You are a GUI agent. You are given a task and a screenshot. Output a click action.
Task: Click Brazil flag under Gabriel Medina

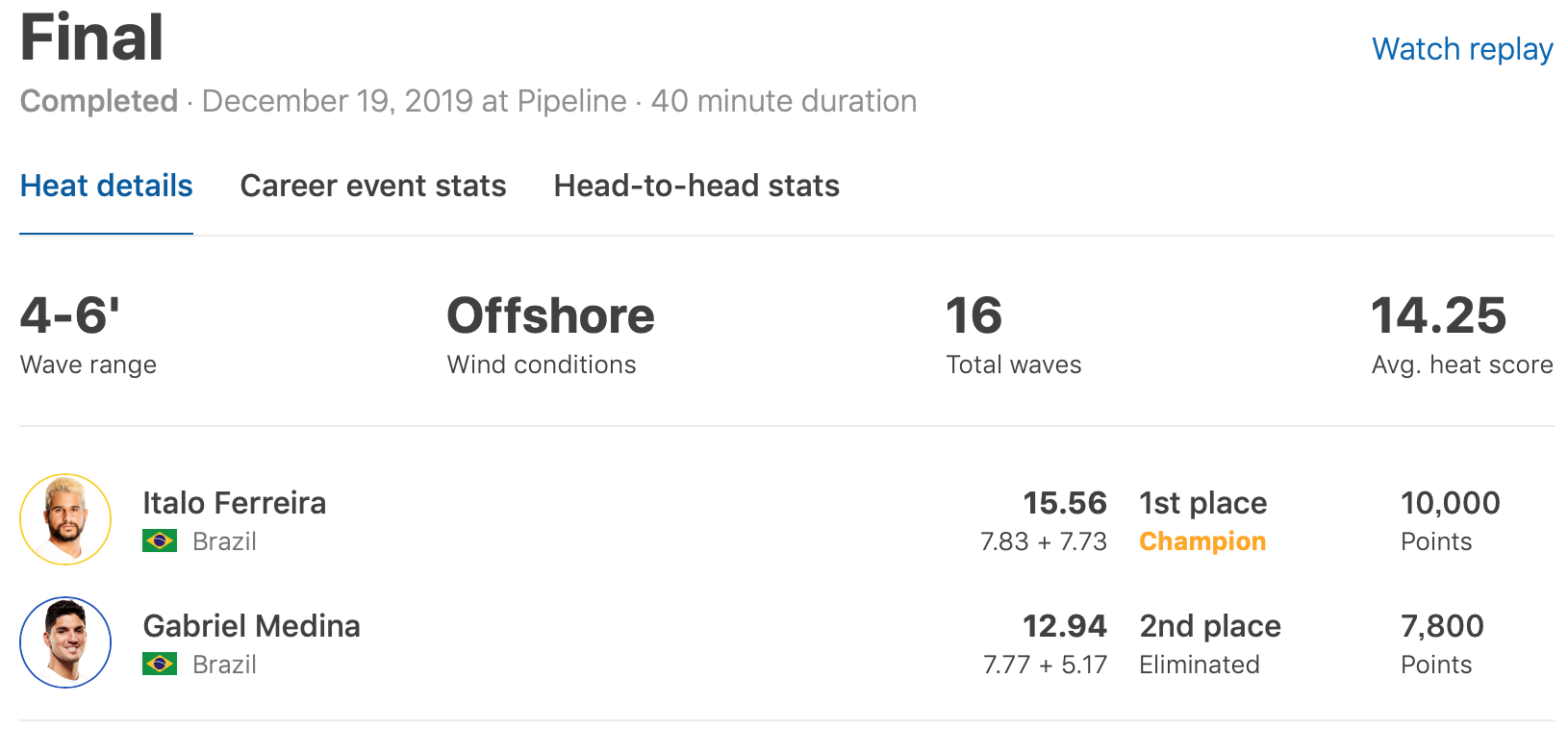click(x=160, y=665)
